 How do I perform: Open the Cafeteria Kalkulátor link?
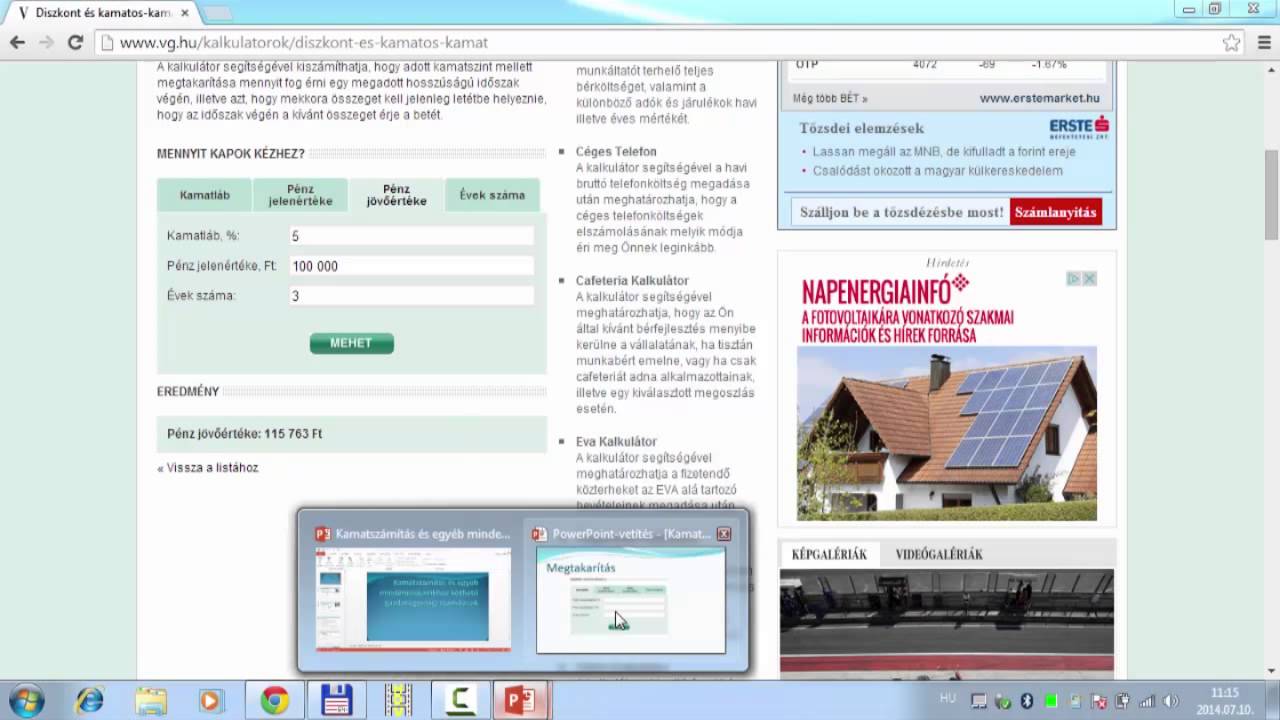tap(632, 281)
